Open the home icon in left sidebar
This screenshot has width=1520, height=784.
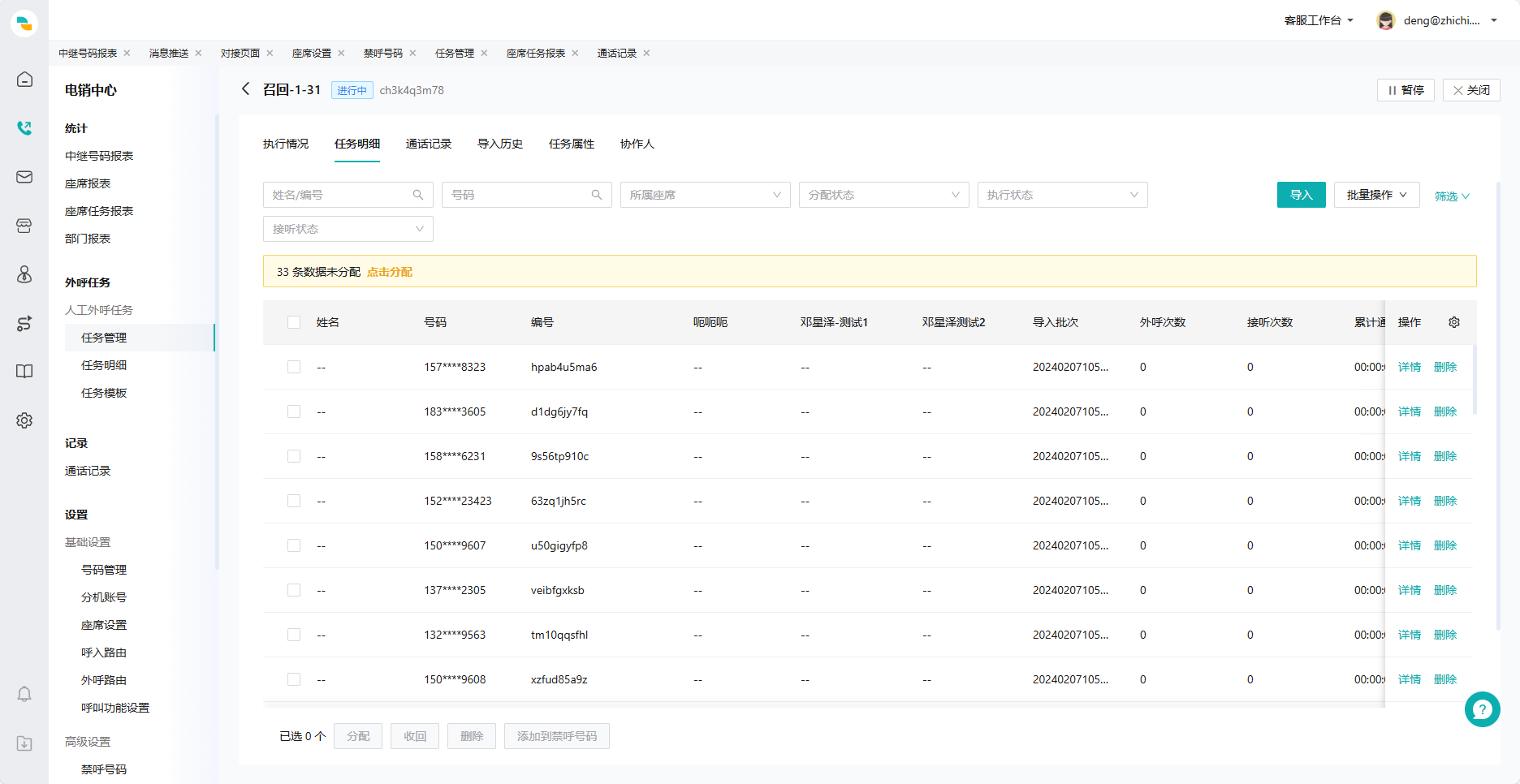24,79
